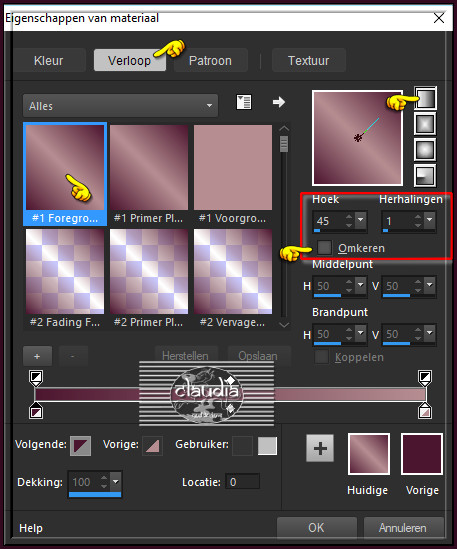Image resolution: width=457 pixels, height=549 pixels.
Task: Click the Volgende swatch icon
Action: point(81,445)
